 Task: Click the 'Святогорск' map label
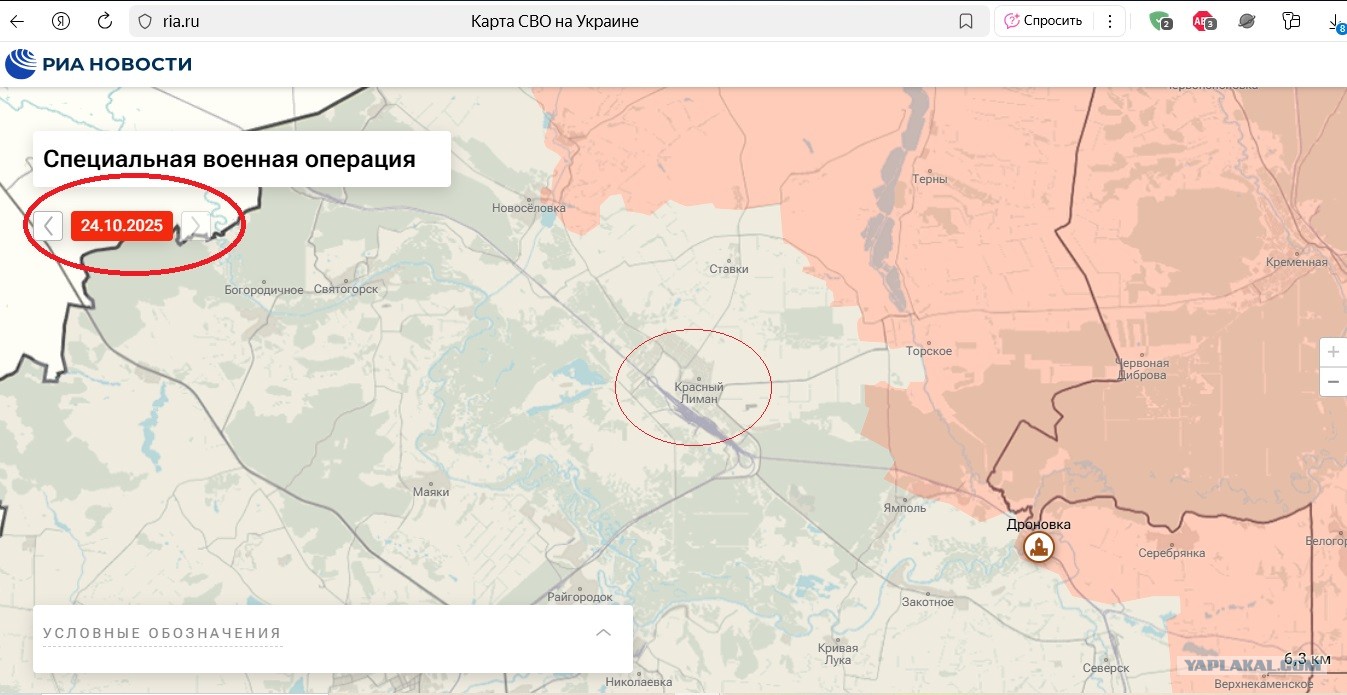(345, 290)
